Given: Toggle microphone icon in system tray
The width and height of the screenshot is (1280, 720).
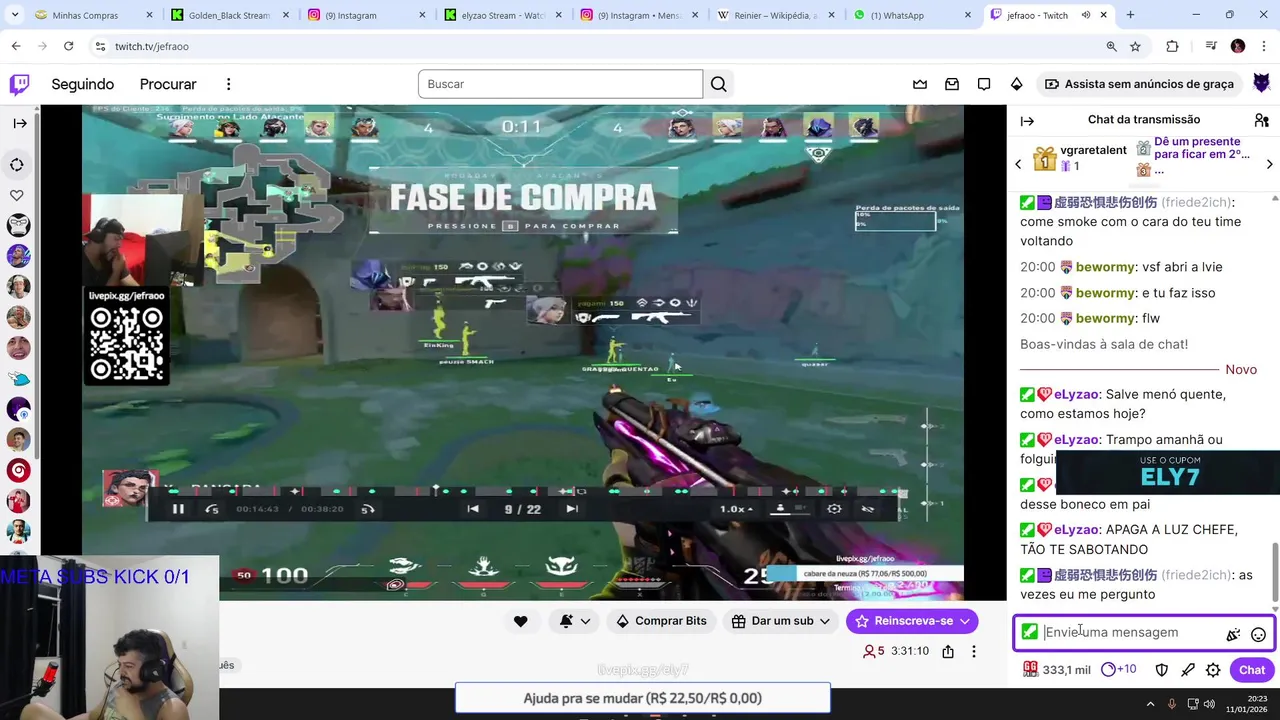Looking at the screenshot, I should [x=1172, y=704].
